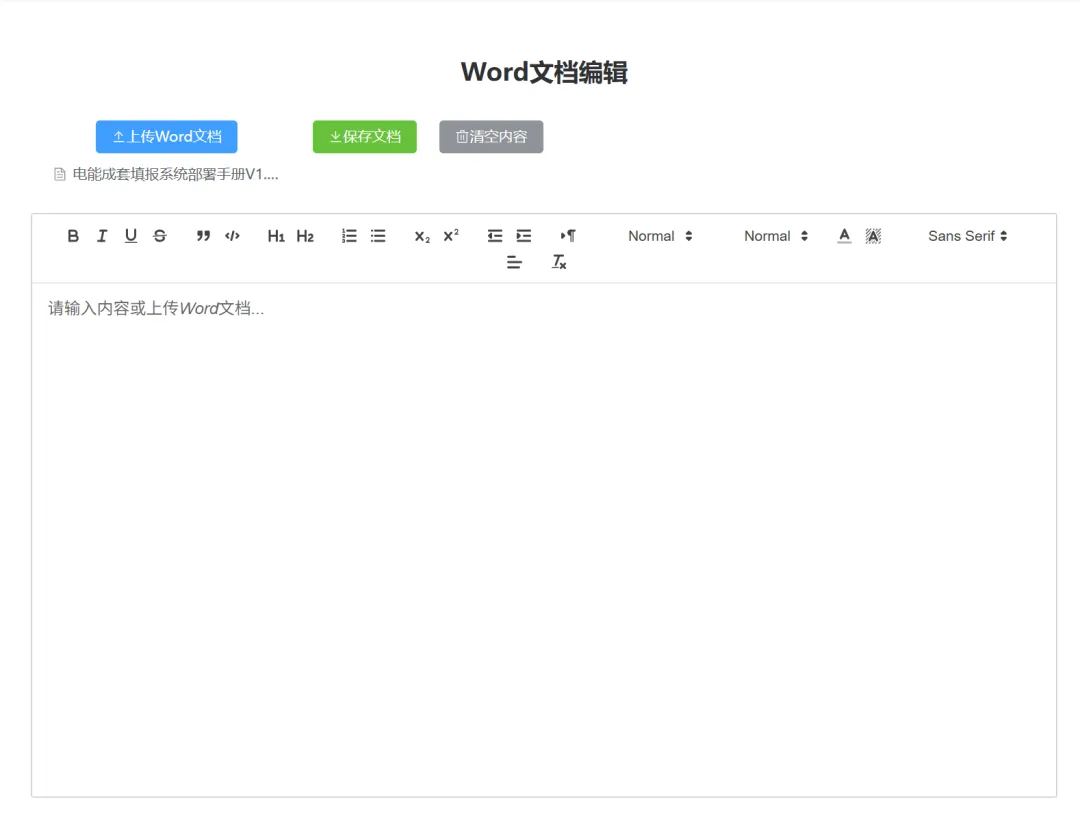This screenshot has width=1080, height=815.
Task: Open the second Normal header dropdown
Action: tap(776, 236)
